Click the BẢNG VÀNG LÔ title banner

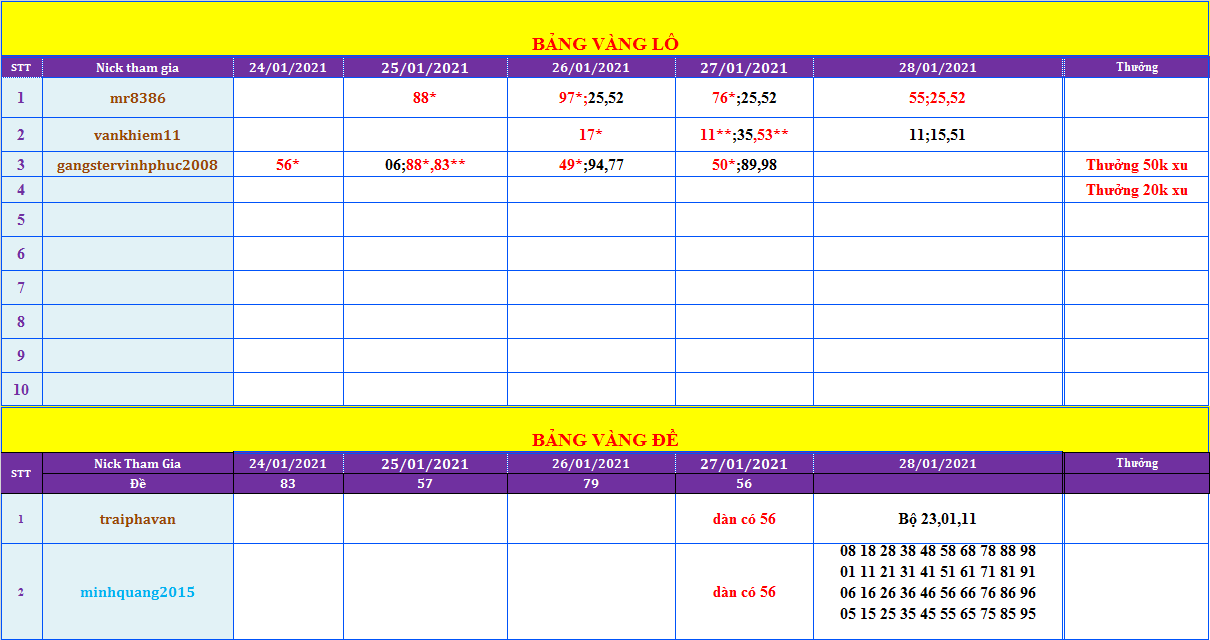[604, 43]
